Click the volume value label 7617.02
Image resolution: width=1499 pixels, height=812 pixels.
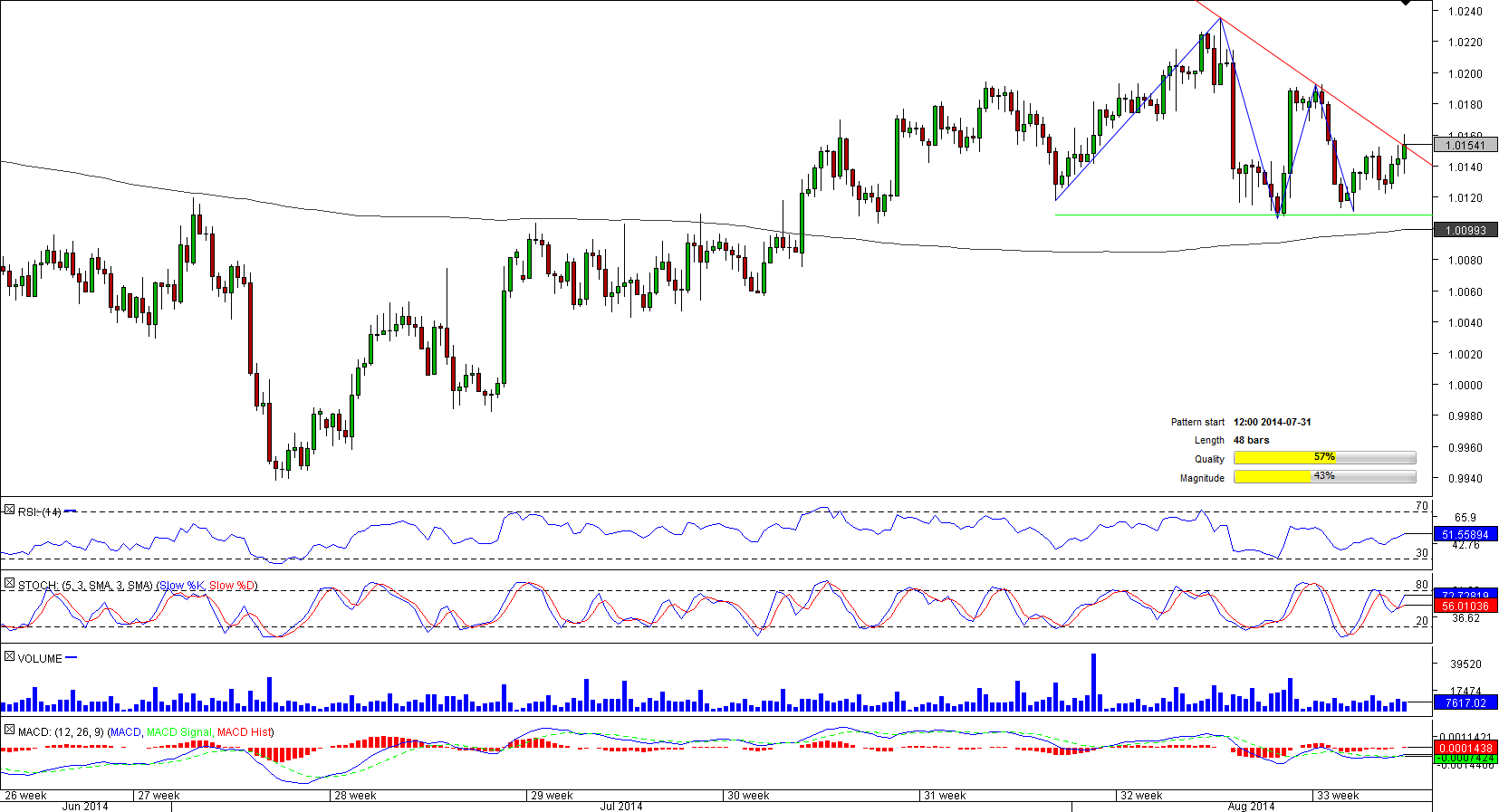pos(1465,702)
